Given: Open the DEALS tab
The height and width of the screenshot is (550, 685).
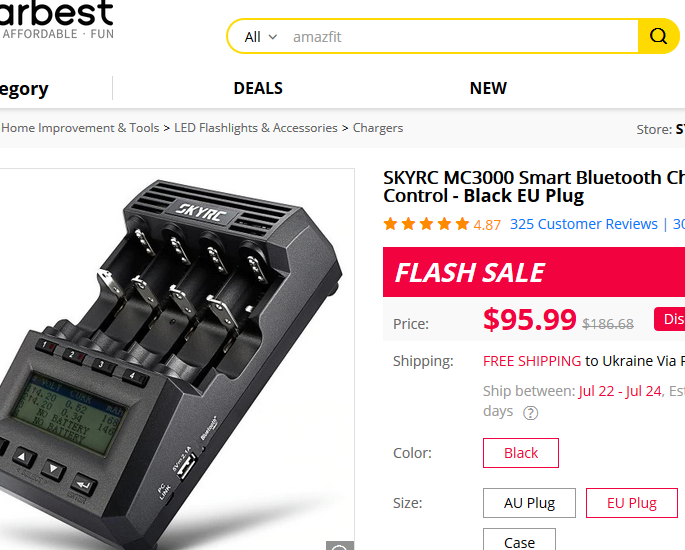Looking at the screenshot, I should pyautogui.click(x=258, y=88).
